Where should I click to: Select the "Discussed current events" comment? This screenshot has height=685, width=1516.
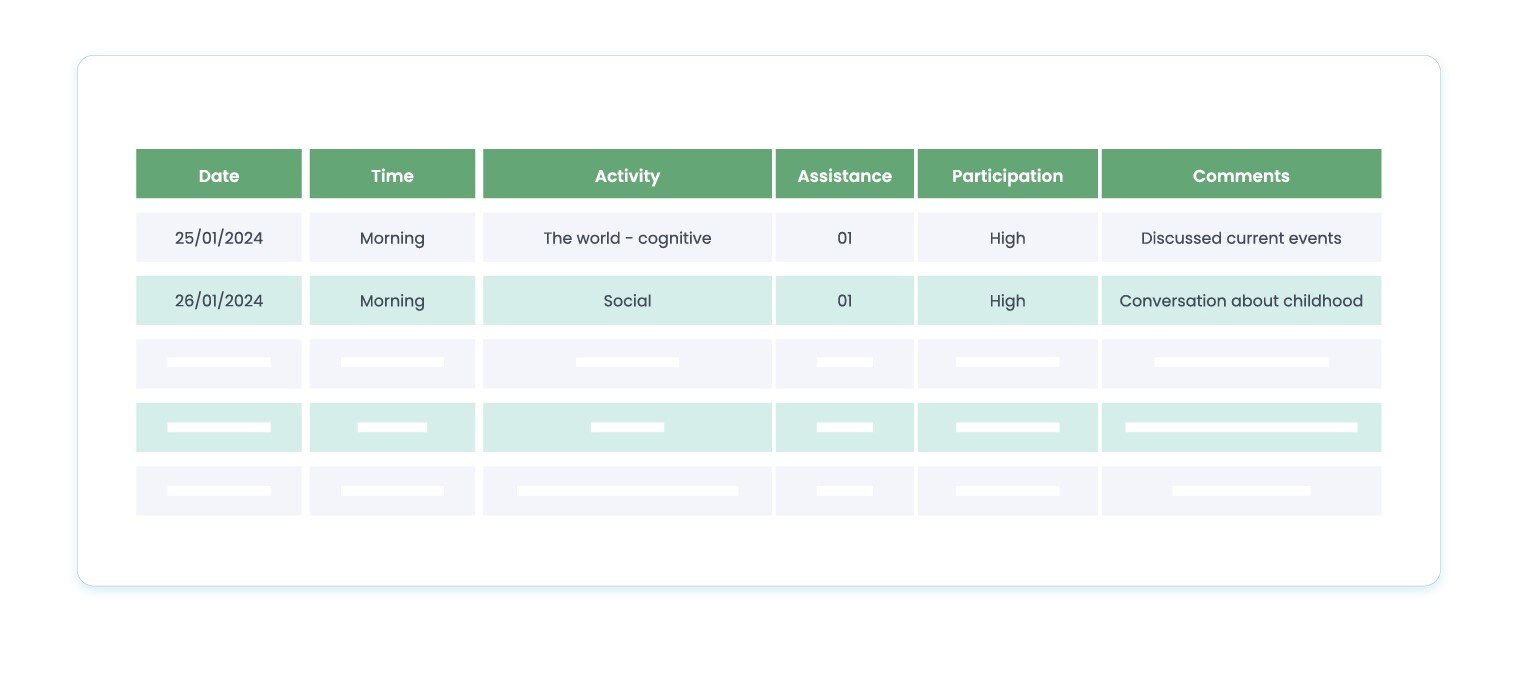coord(1241,238)
